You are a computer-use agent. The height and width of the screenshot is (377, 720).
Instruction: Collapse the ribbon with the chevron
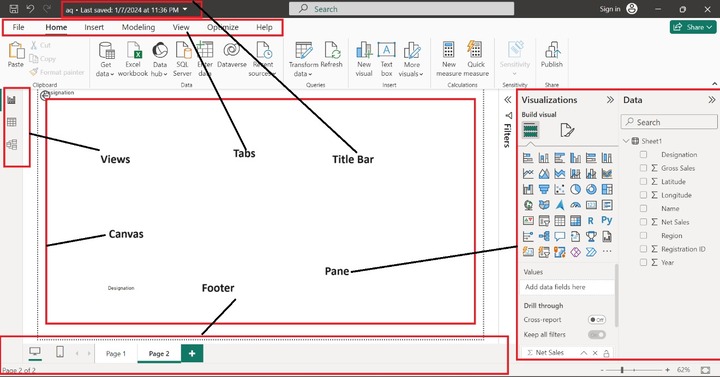[714, 84]
